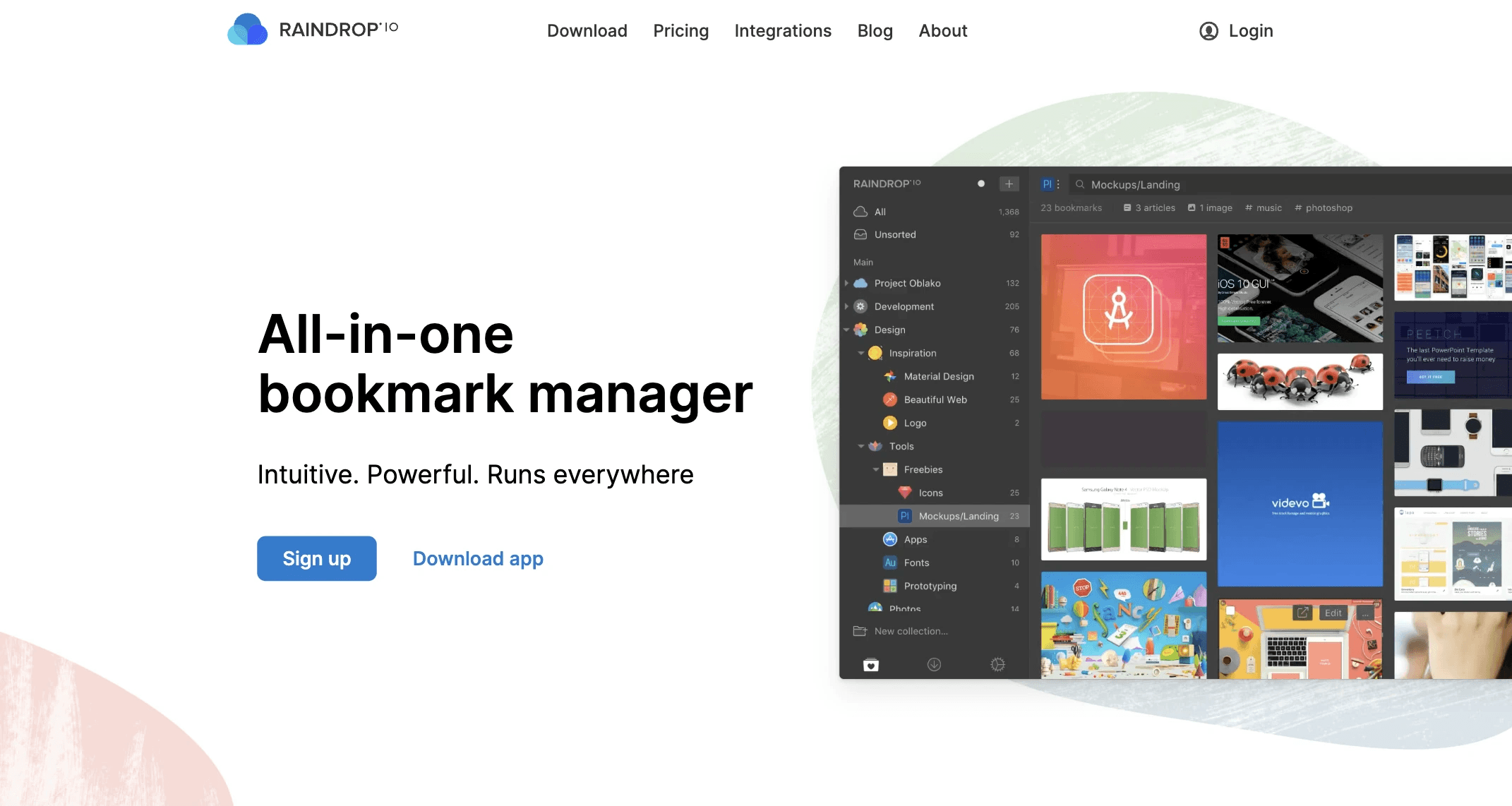The image size is (1512, 806).
Task: Click the search magnifier icon
Action: [x=1080, y=184]
